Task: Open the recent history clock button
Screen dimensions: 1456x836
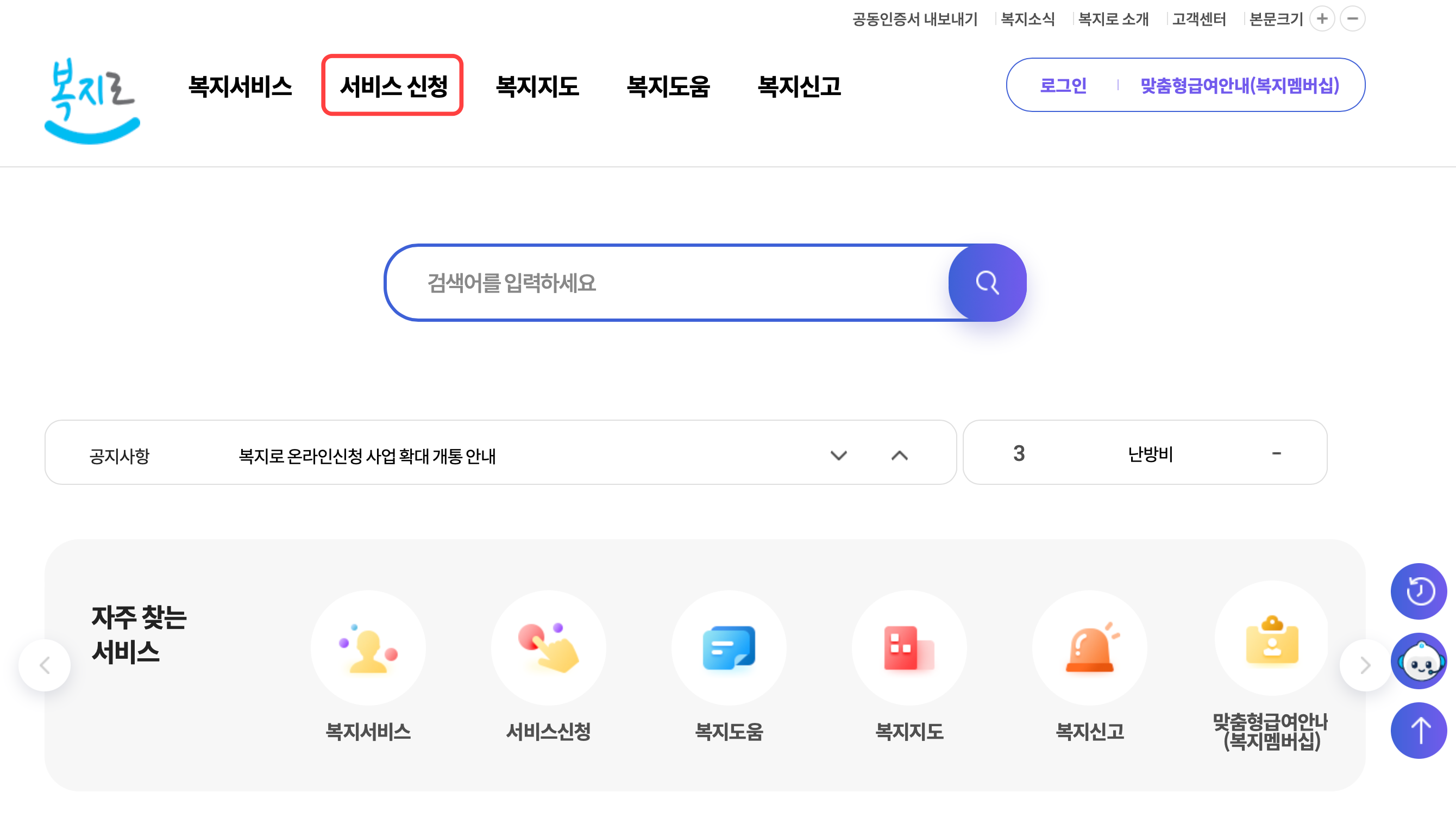Action: click(x=1418, y=591)
